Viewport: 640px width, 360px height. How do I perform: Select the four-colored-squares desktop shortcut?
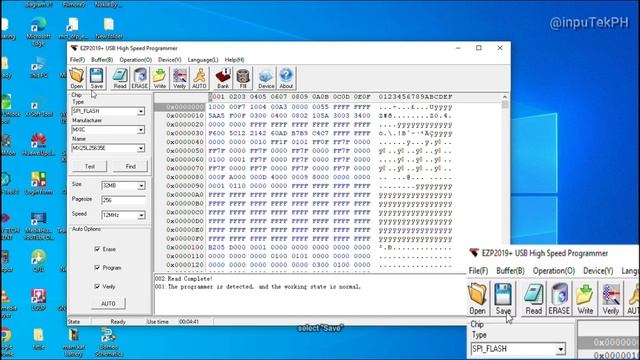39,183
